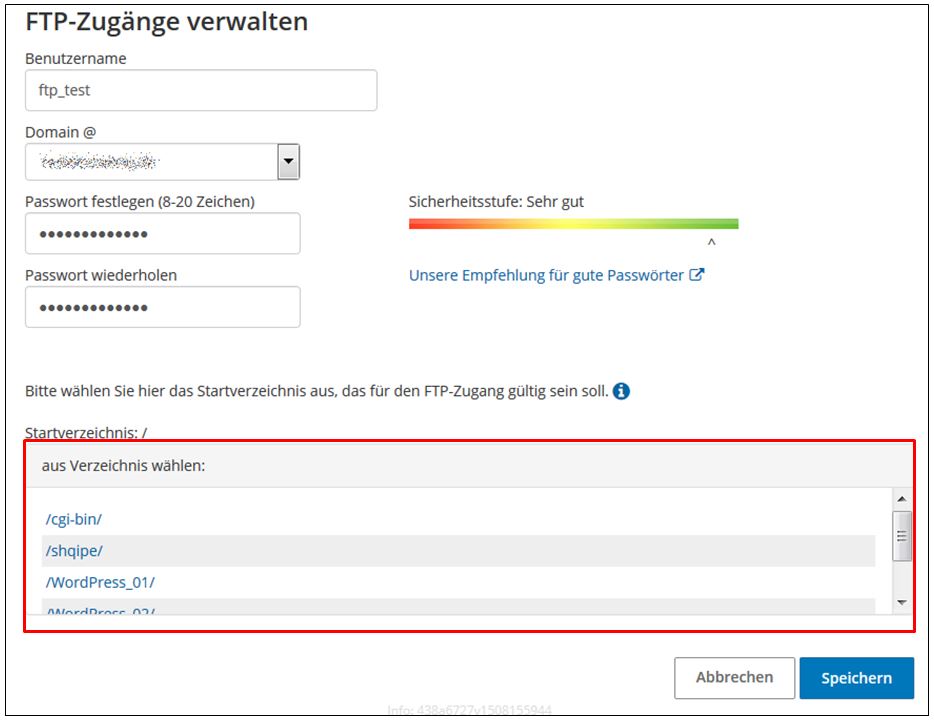Screen dimensions: 934x720
Task: Click the caret marker under the strength bar
Action: tap(711, 243)
